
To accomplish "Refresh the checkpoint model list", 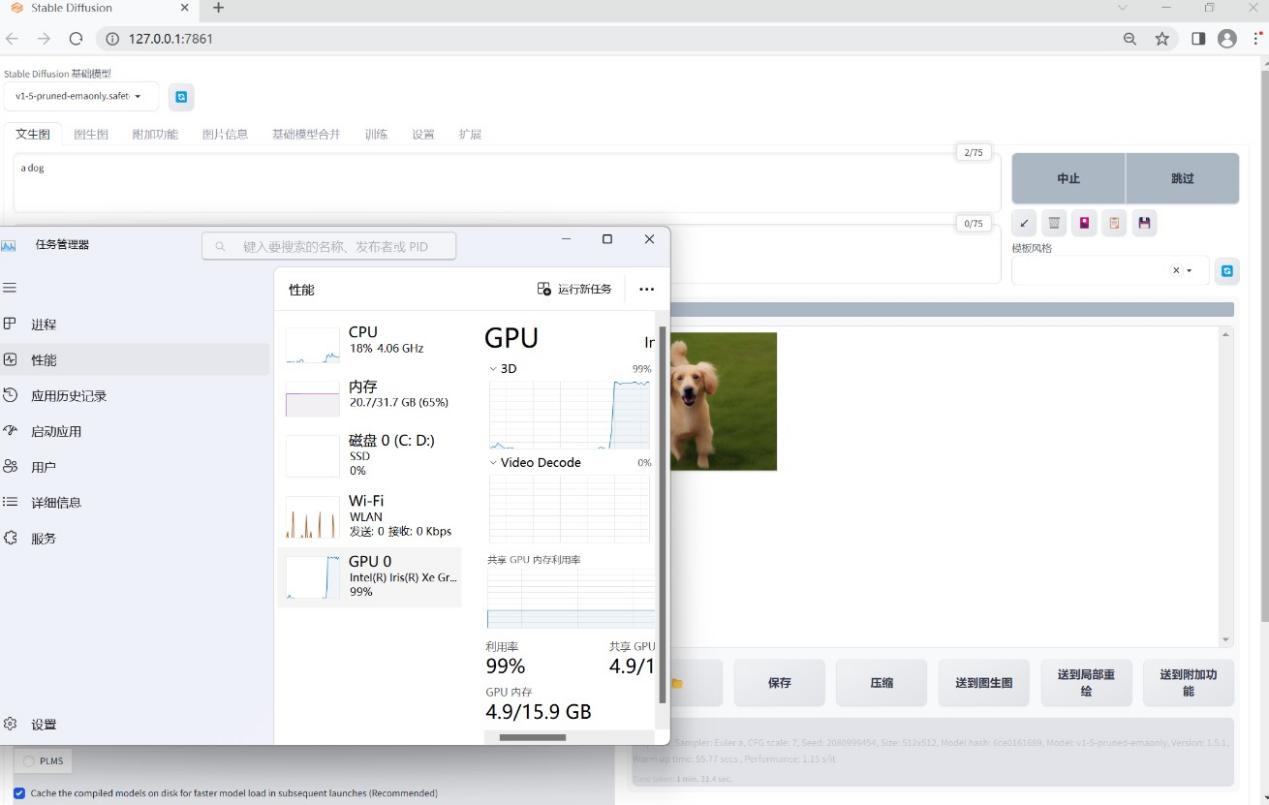I will (x=181, y=96).
